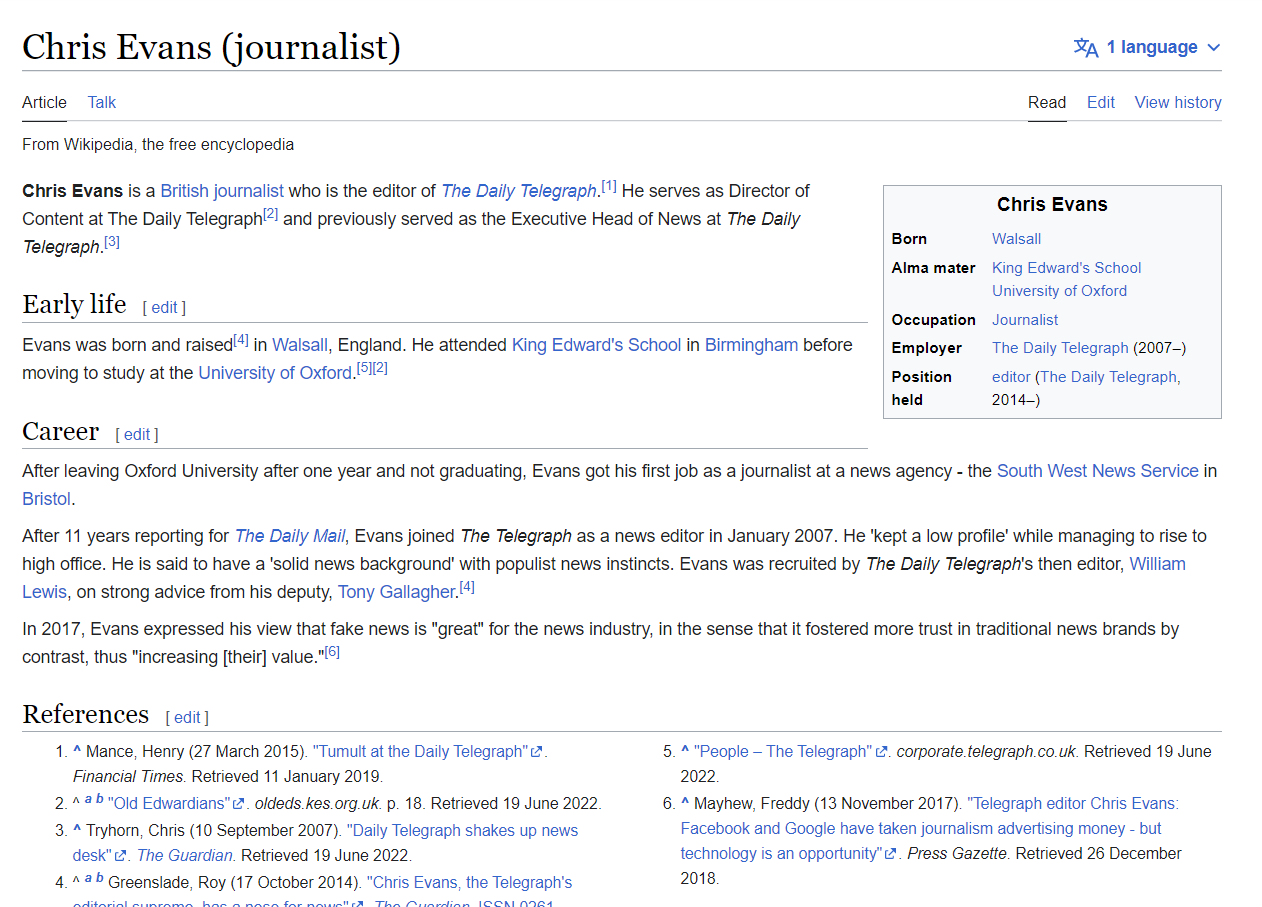1262x907 pixels.
Task: Open The Daily Mail article link
Action: [x=290, y=536]
